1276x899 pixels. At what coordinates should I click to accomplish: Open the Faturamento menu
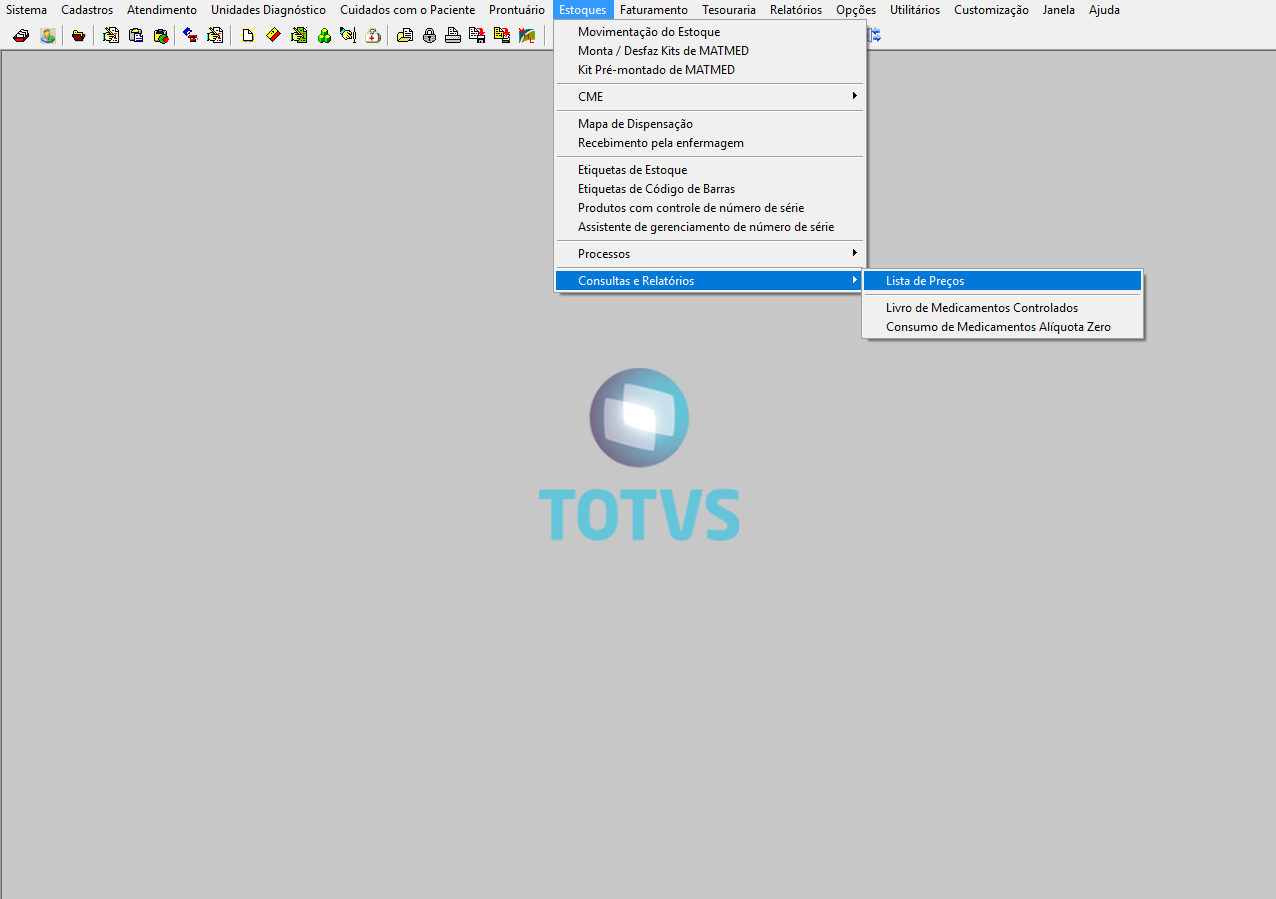pos(654,10)
